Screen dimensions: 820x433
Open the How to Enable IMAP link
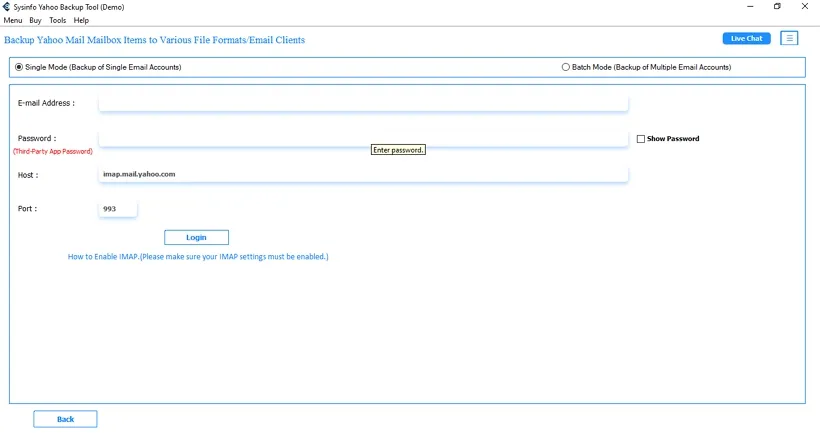pyautogui.click(x=198, y=257)
